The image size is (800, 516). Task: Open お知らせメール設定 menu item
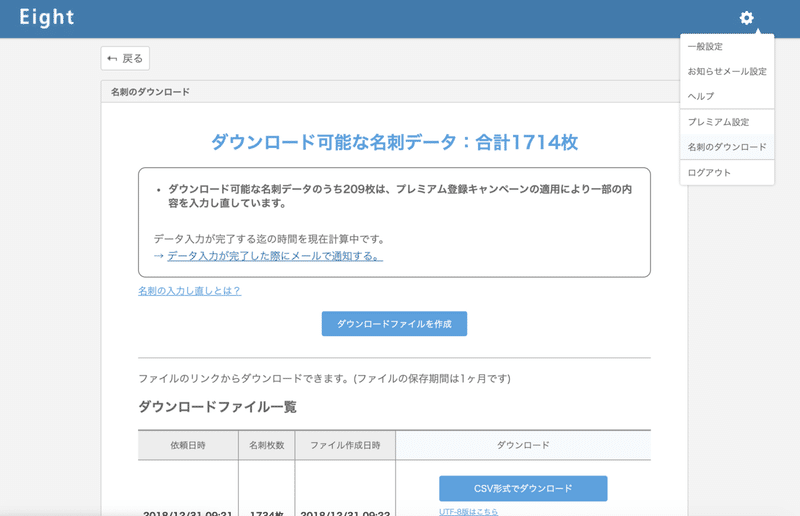[727, 71]
